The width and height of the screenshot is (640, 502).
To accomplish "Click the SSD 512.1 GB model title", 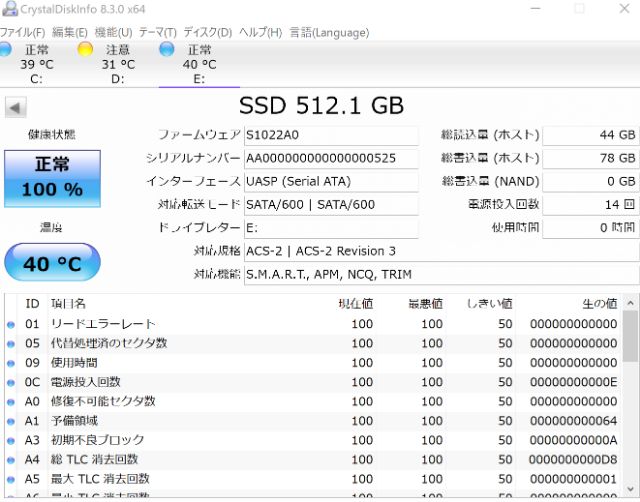I will 321,106.
